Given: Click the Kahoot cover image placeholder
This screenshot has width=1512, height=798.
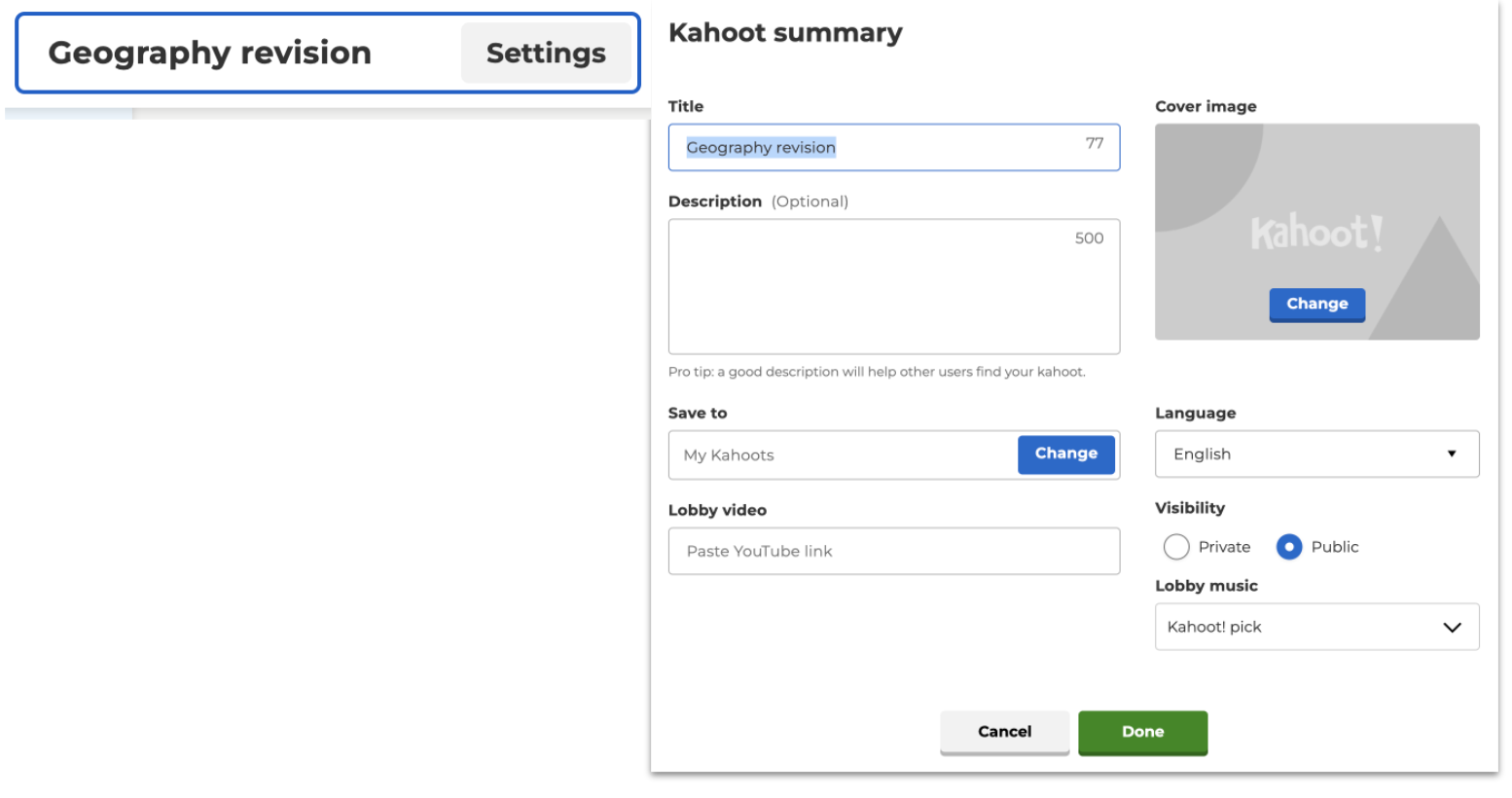Looking at the screenshot, I should (1316, 232).
